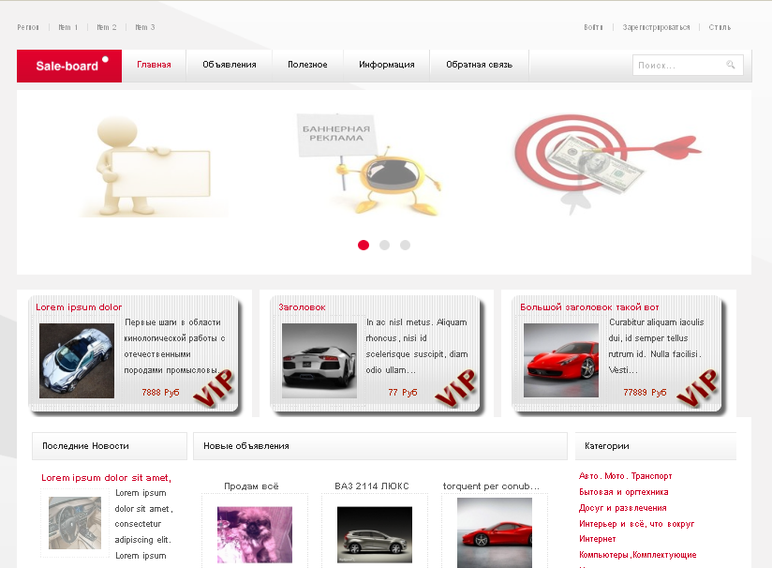Click the white Lamborghini ad thumbnail

(x=319, y=360)
